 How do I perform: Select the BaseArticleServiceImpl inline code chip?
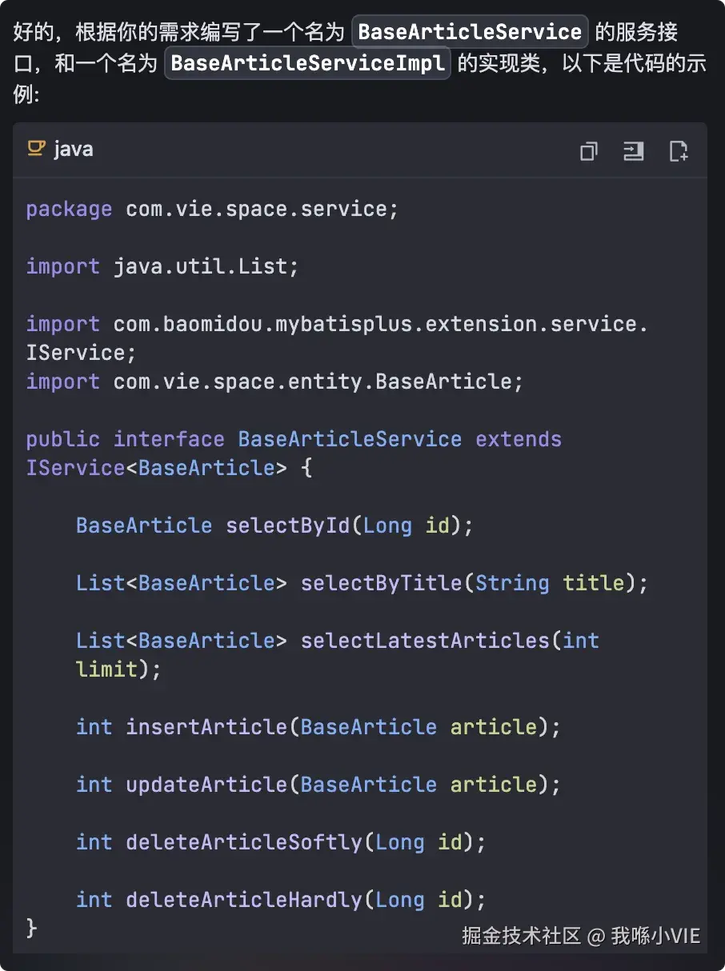(308, 63)
